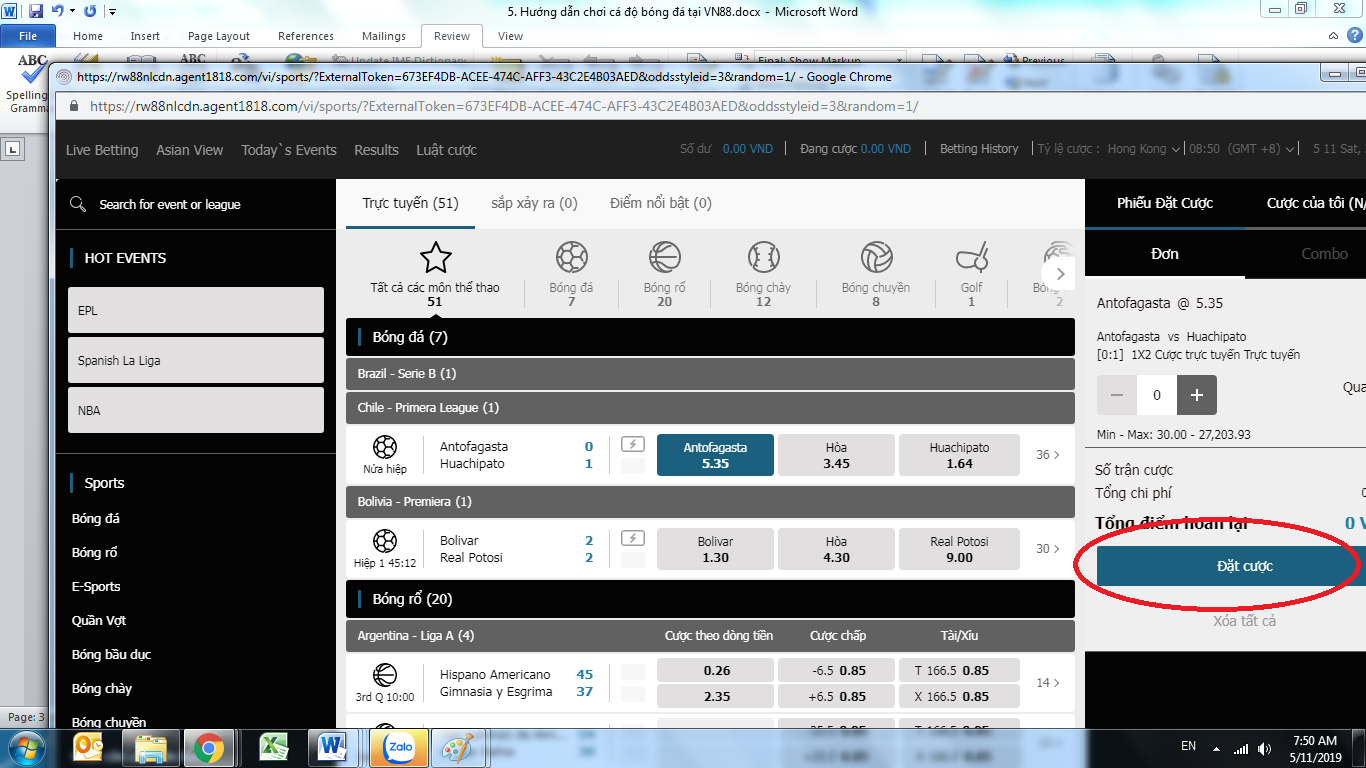Select the Bóng chày baseball icon
The width and height of the screenshot is (1366, 768).
(x=763, y=258)
